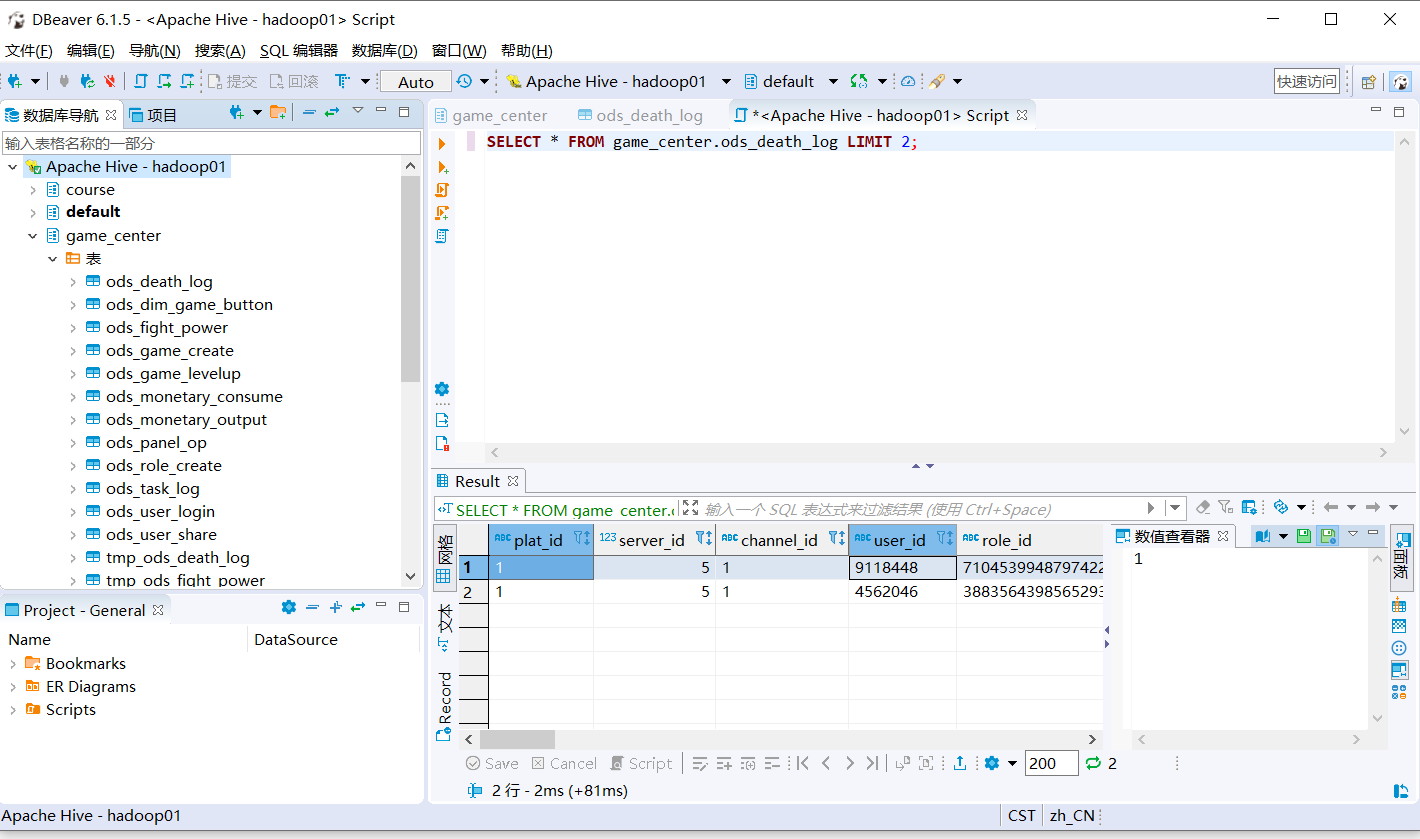Click export result set icon in bottom toolbar
This screenshot has width=1420, height=839.
(x=960, y=763)
